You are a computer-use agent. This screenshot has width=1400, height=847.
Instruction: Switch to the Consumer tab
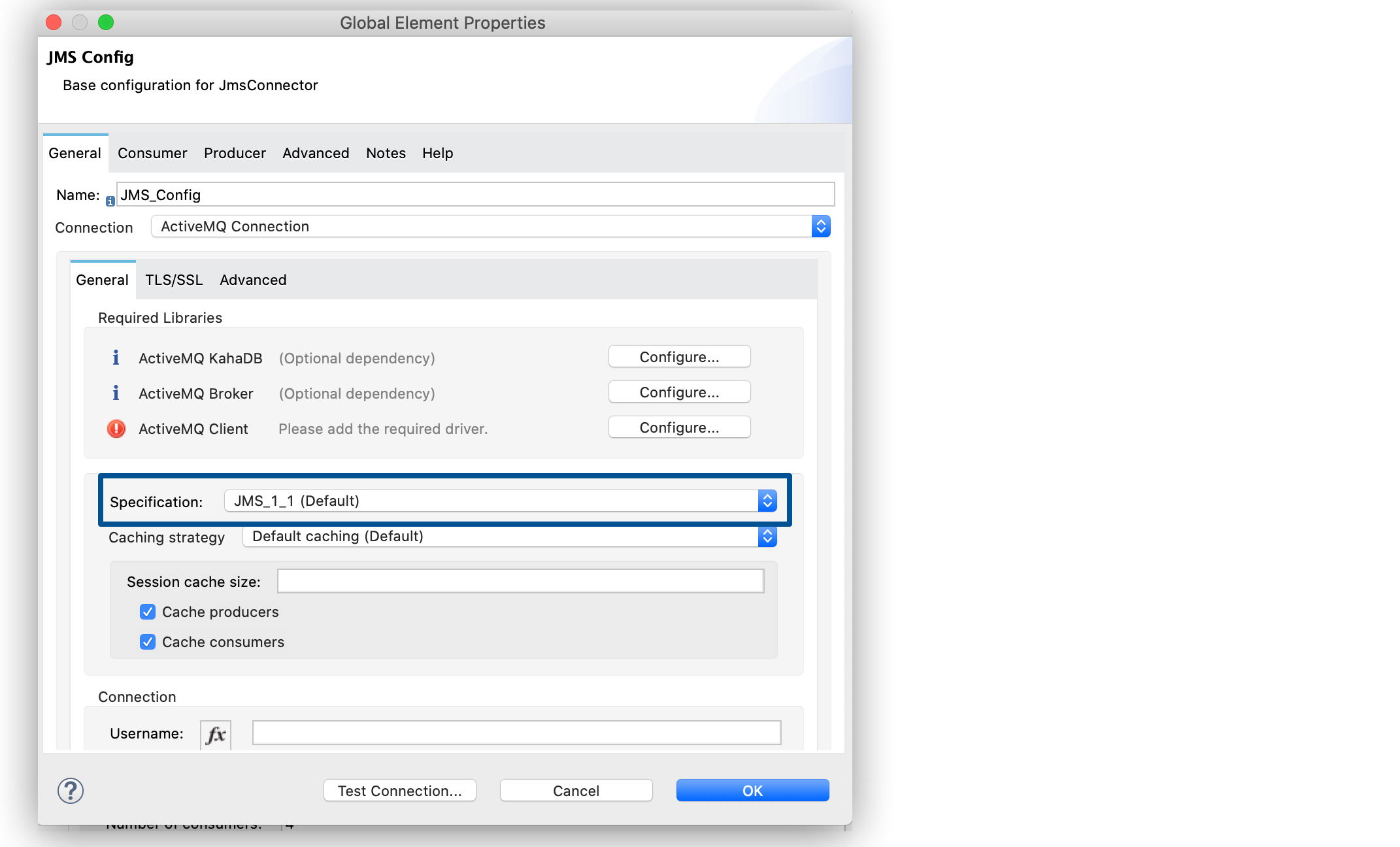(152, 153)
